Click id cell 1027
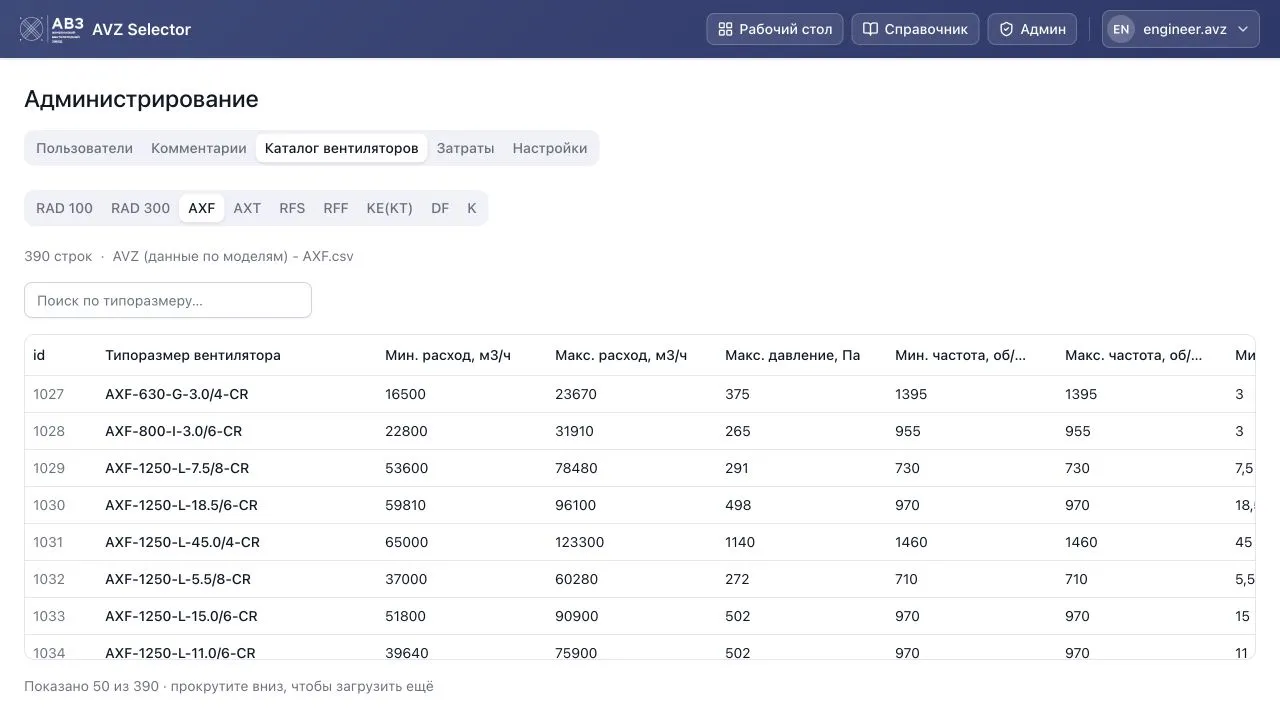 [x=48, y=394]
